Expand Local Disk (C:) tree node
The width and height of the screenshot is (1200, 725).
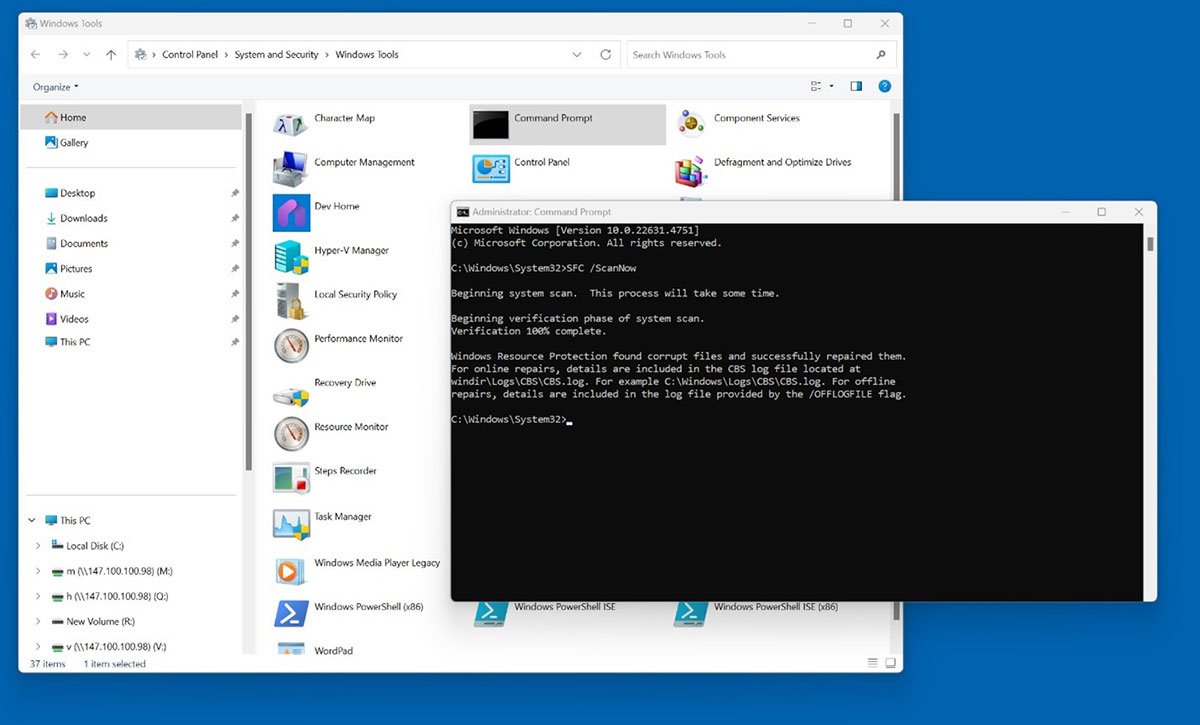[x=38, y=546]
